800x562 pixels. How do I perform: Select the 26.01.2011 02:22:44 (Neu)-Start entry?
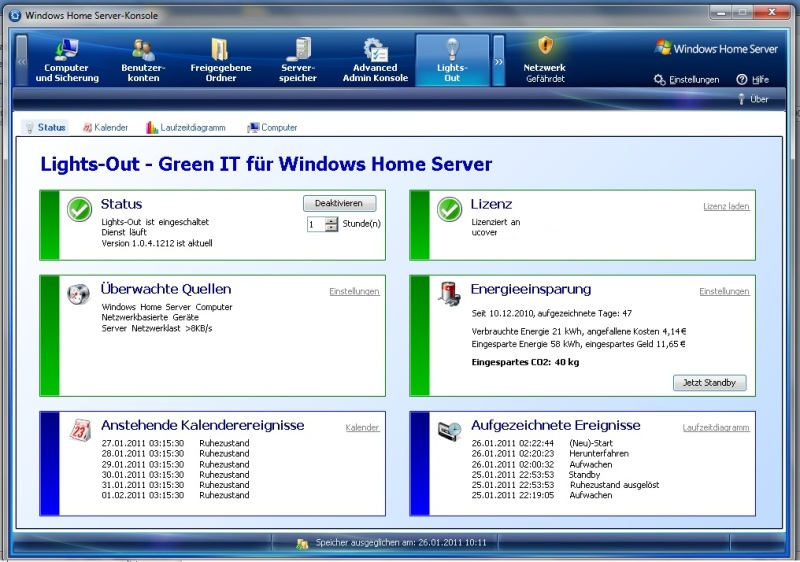coord(542,443)
